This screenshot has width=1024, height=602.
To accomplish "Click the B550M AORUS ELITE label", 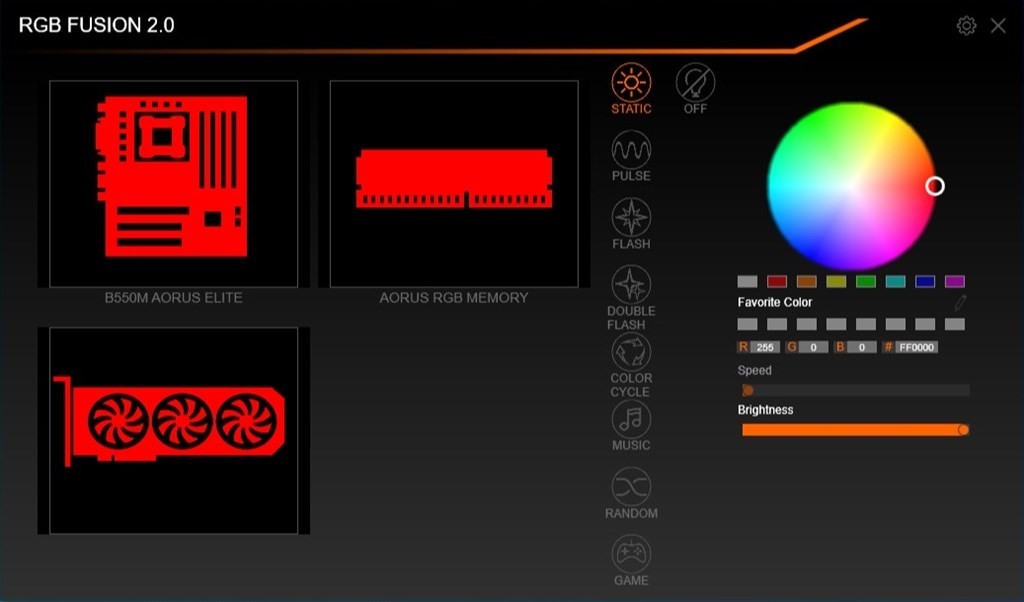I will [174, 298].
